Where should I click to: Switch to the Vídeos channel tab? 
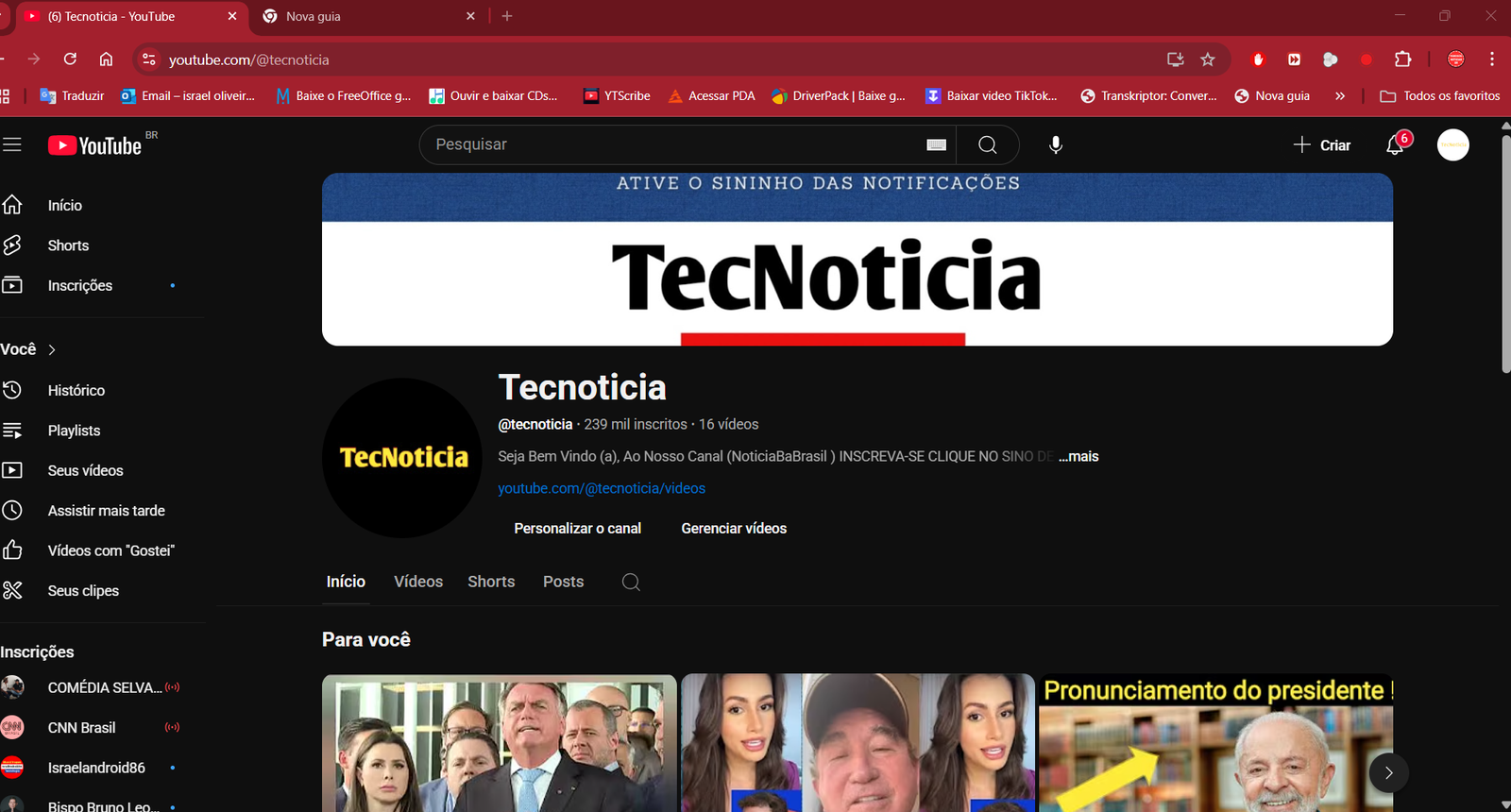[x=418, y=582]
